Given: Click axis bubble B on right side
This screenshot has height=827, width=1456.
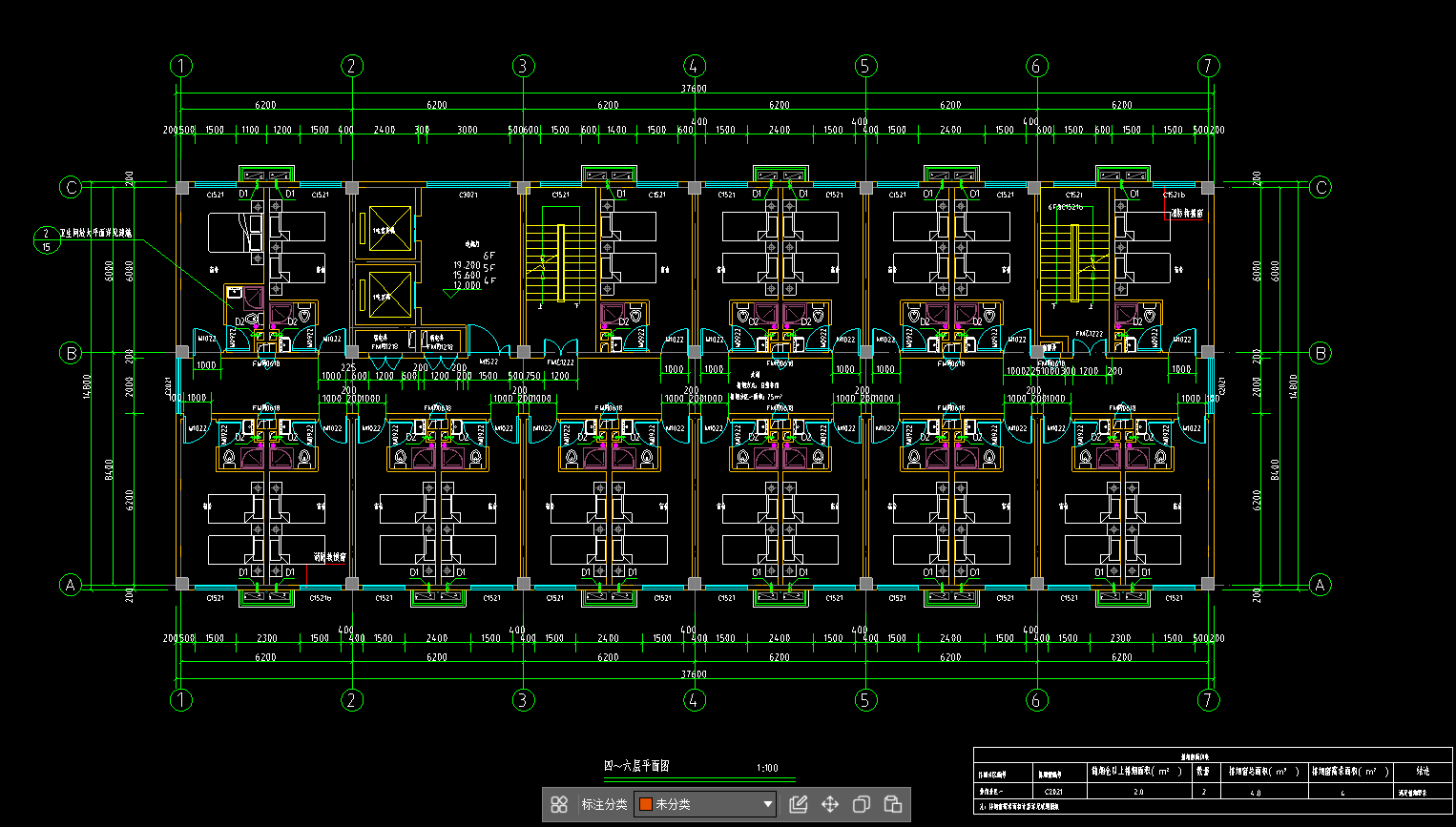Looking at the screenshot, I should [1321, 353].
